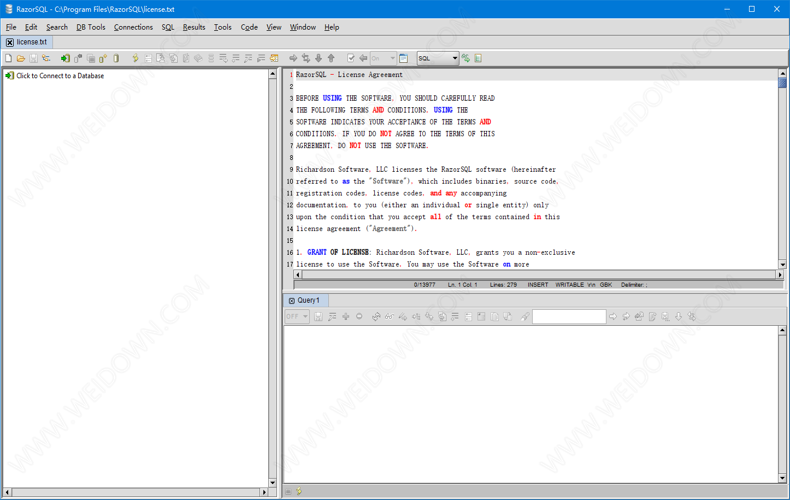
Task: Open the DB Tools menu
Action: pos(91,27)
